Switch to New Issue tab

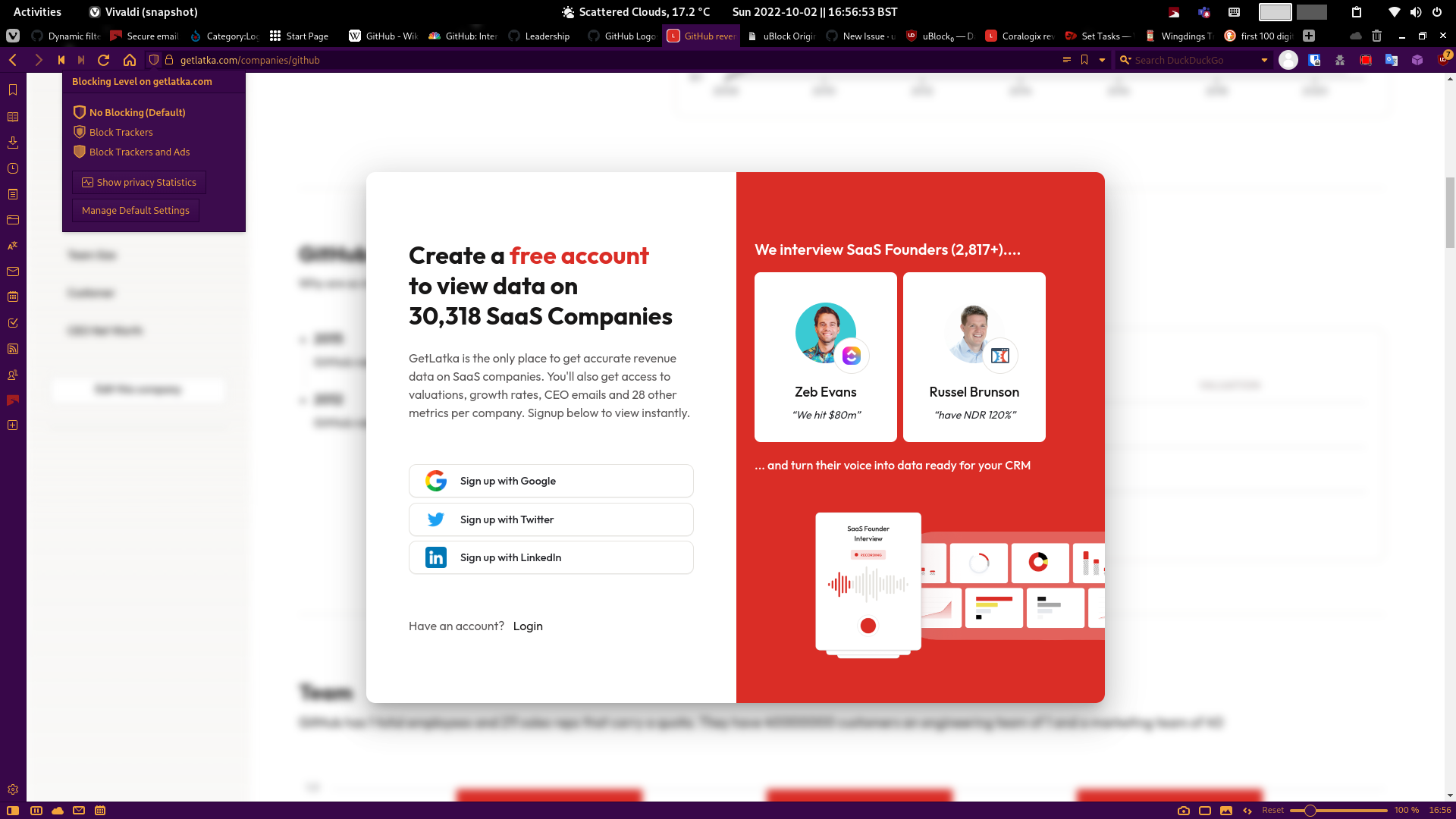pyautogui.click(x=861, y=36)
